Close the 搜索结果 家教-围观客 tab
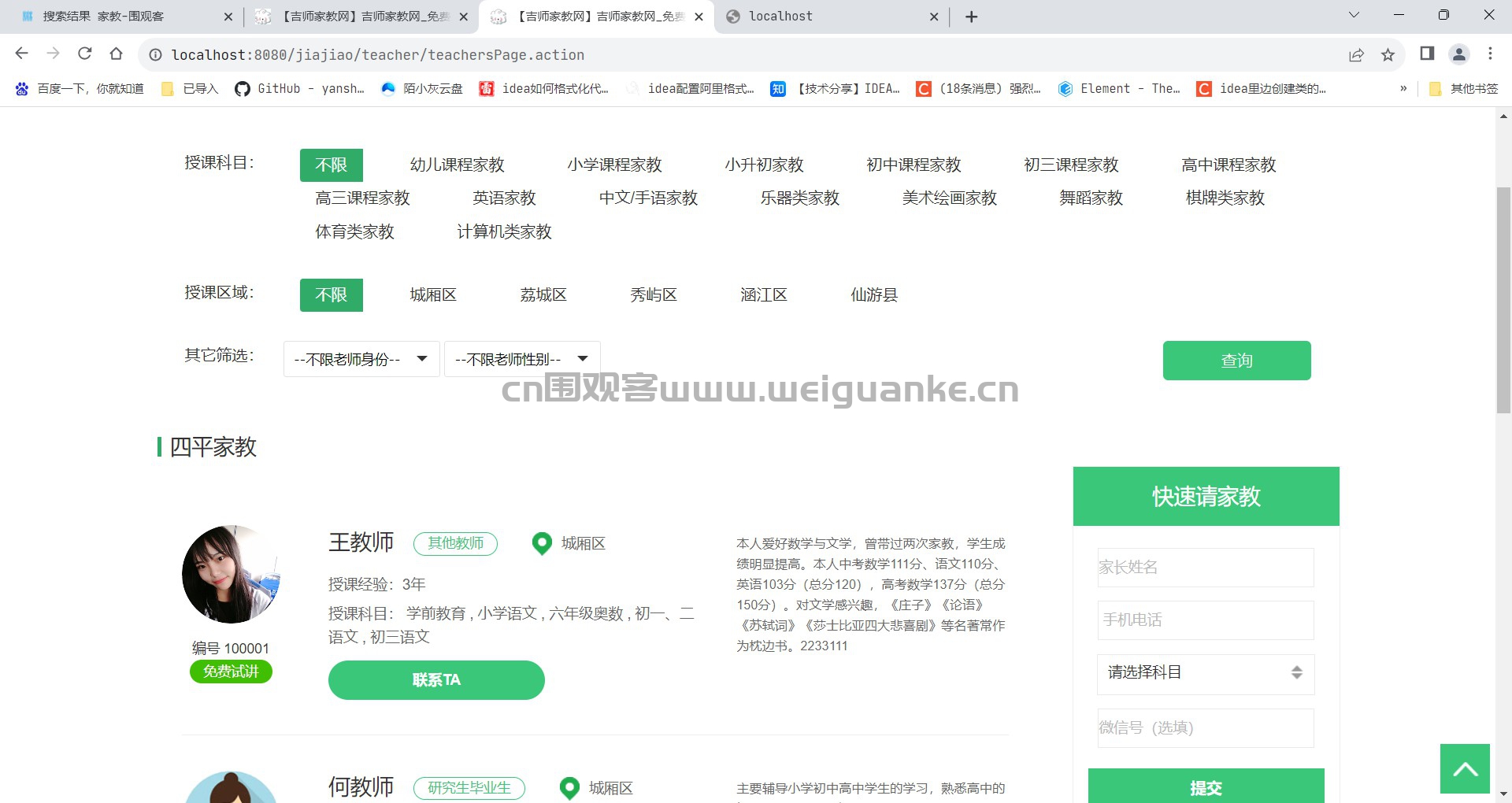This screenshot has width=1512, height=803. pyautogui.click(x=228, y=17)
